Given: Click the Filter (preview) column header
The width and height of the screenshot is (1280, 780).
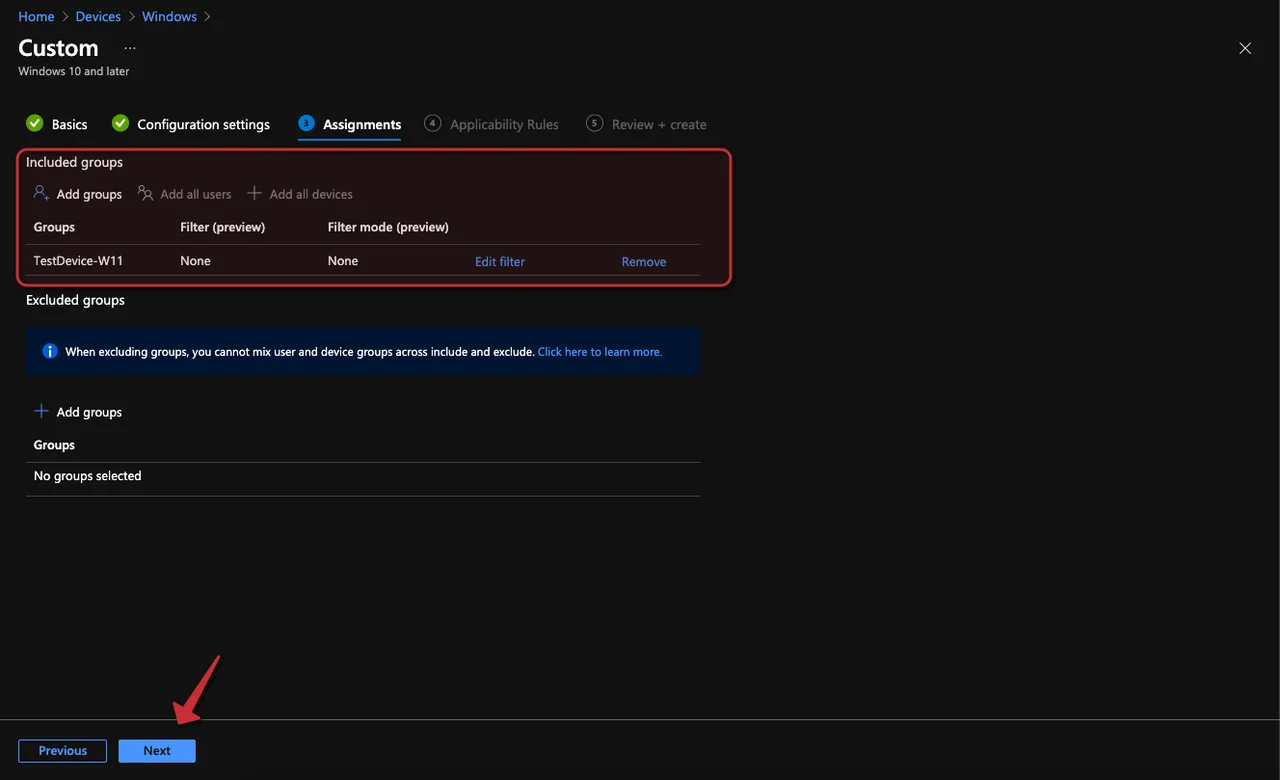Looking at the screenshot, I should click(222, 227).
